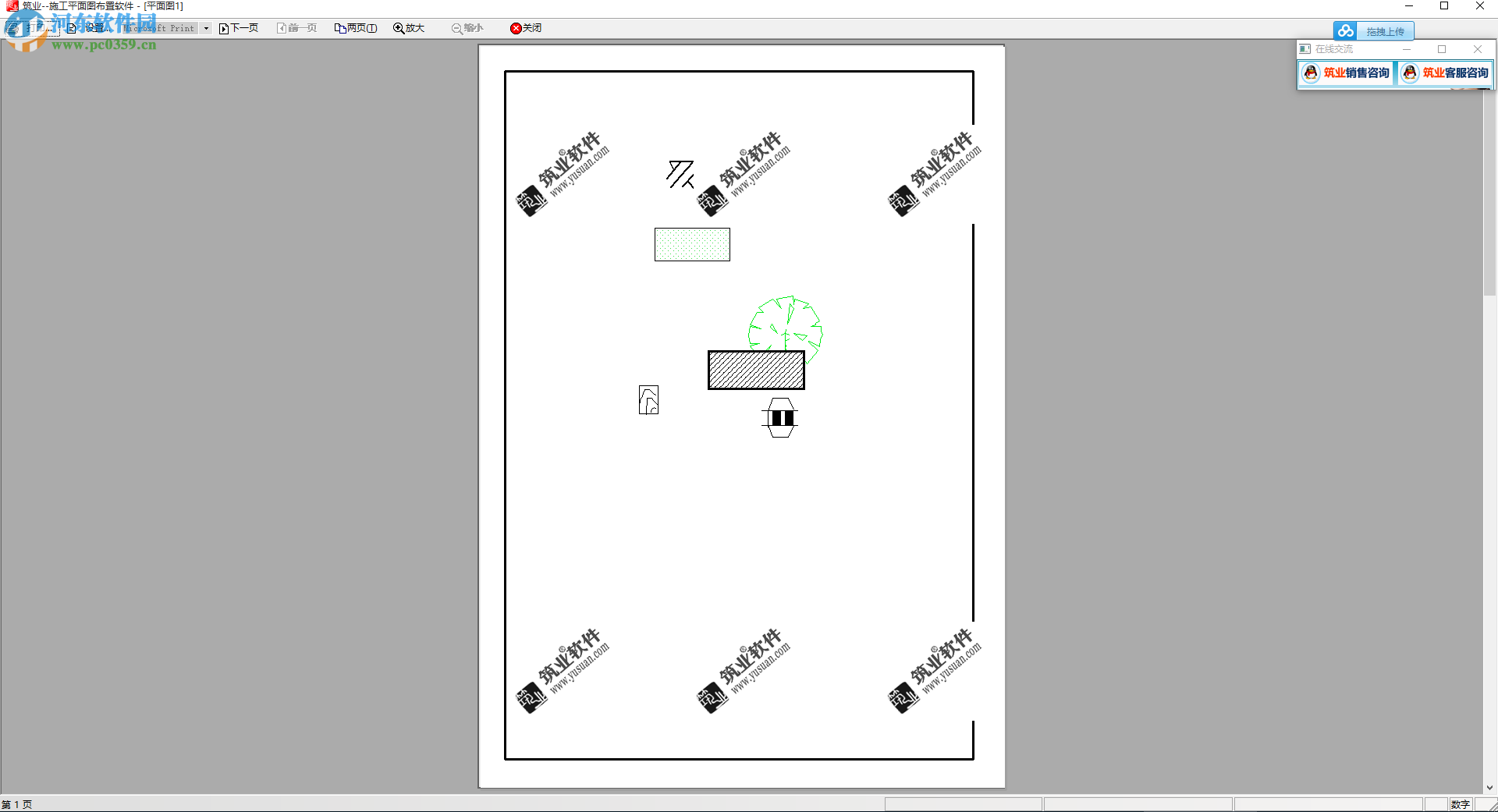Open the 设置 (Setup) print settings
Viewport: 1498px width, 812px height.
[x=87, y=28]
